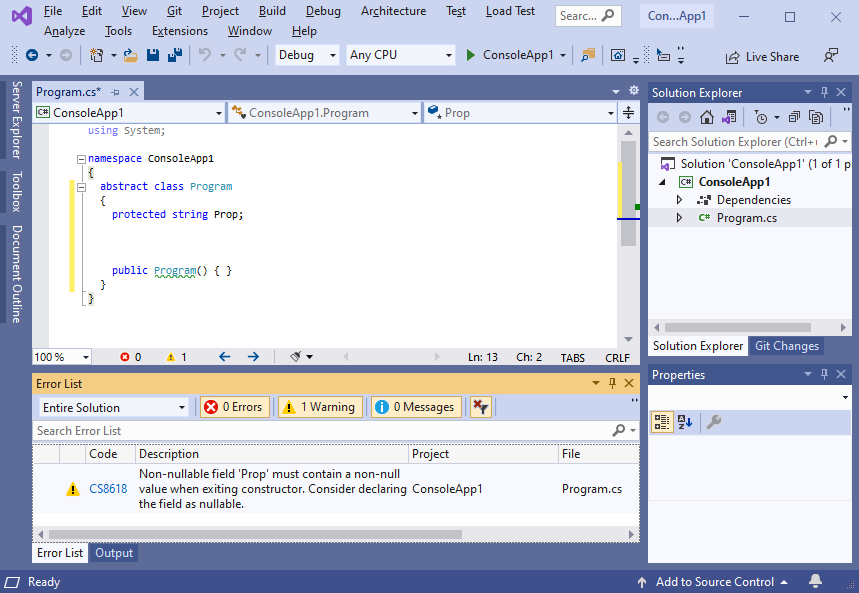Click the Save All icon
Image resolution: width=859 pixels, height=593 pixels.
coord(175,55)
